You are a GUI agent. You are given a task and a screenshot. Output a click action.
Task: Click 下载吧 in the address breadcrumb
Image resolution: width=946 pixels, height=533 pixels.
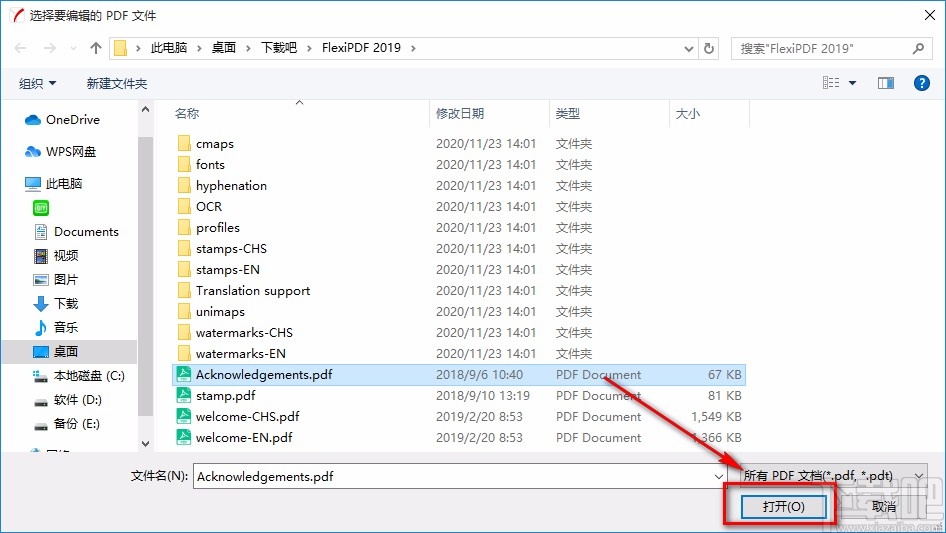click(x=279, y=48)
